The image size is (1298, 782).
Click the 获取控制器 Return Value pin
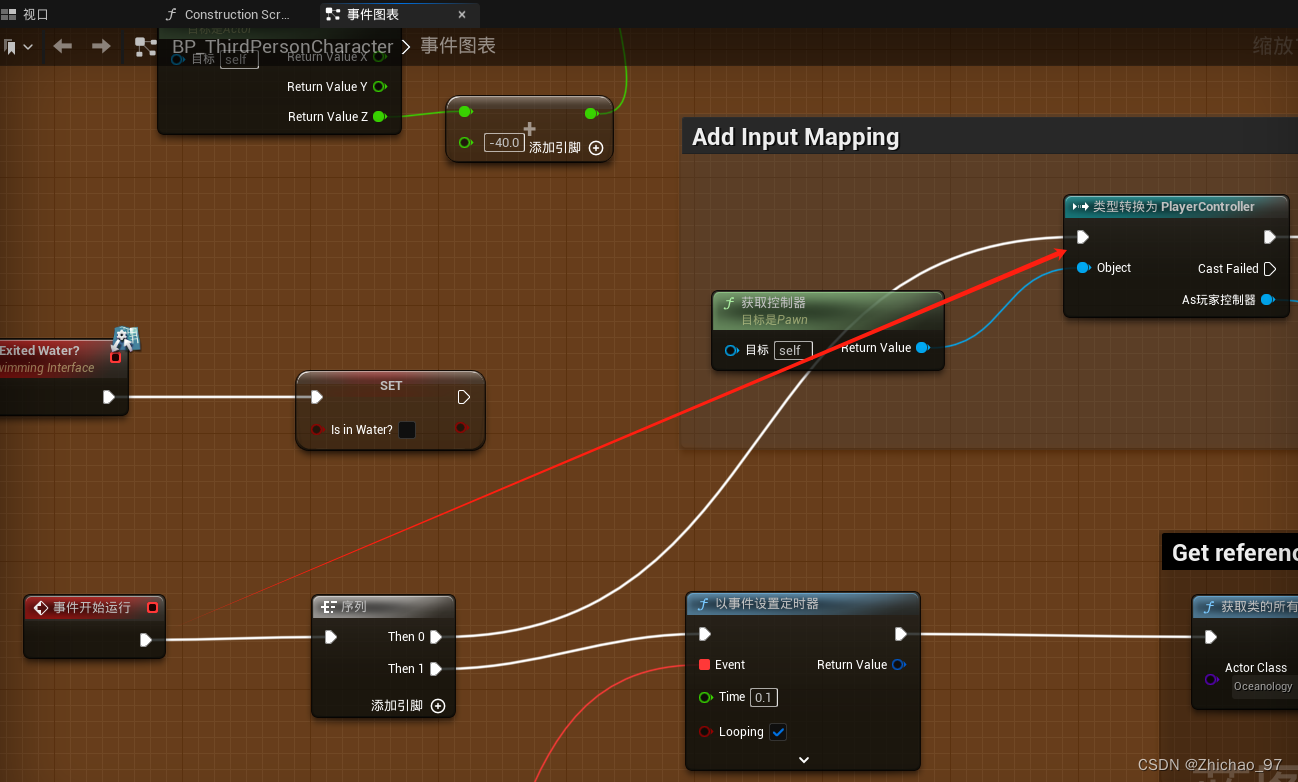(922, 348)
